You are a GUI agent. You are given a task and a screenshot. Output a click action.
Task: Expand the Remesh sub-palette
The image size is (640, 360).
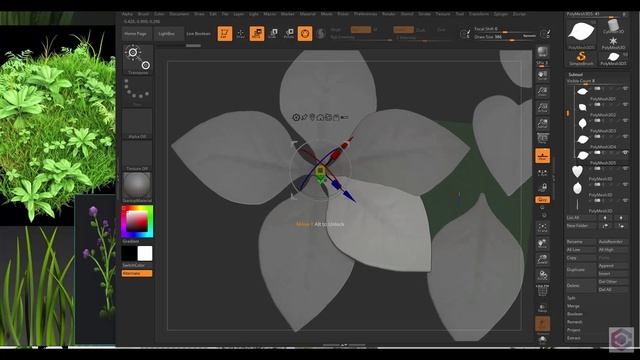[574, 322]
